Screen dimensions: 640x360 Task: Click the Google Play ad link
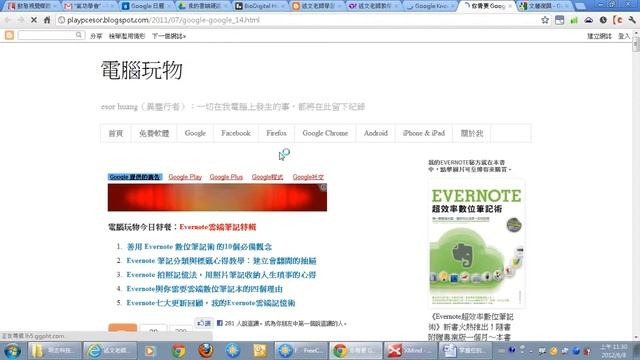click(x=185, y=177)
